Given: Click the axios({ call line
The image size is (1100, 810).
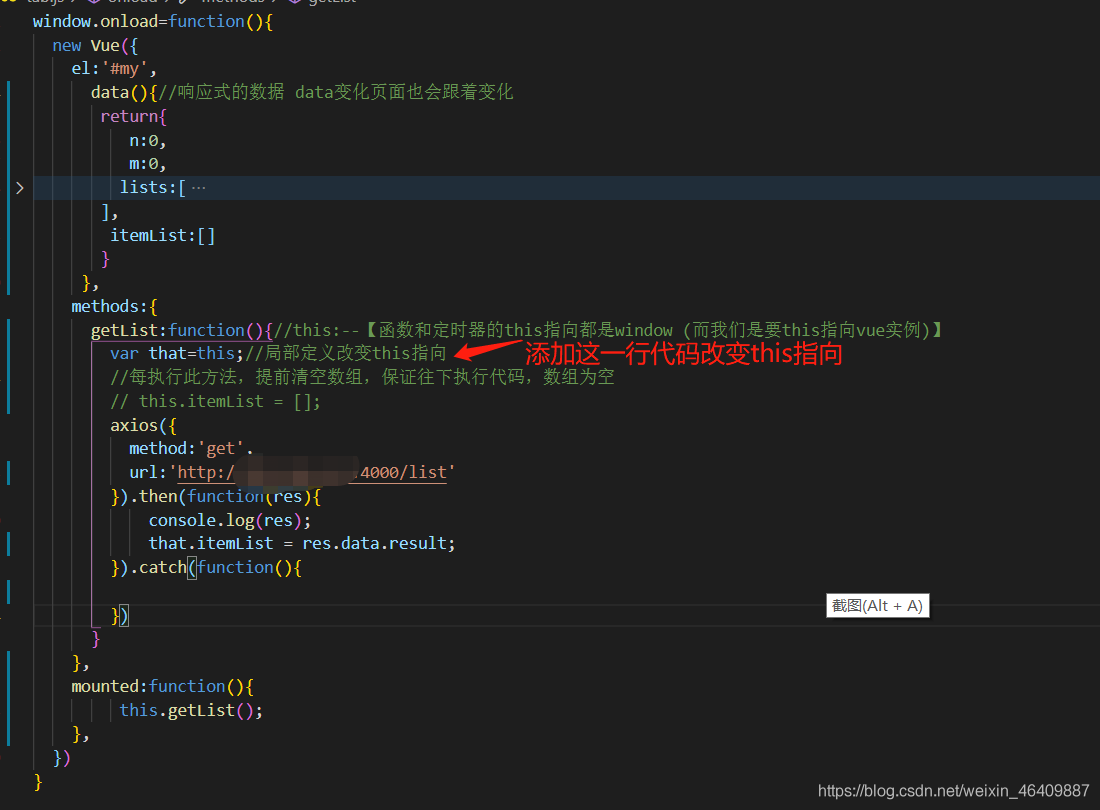Looking at the screenshot, I should click(x=143, y=426).
